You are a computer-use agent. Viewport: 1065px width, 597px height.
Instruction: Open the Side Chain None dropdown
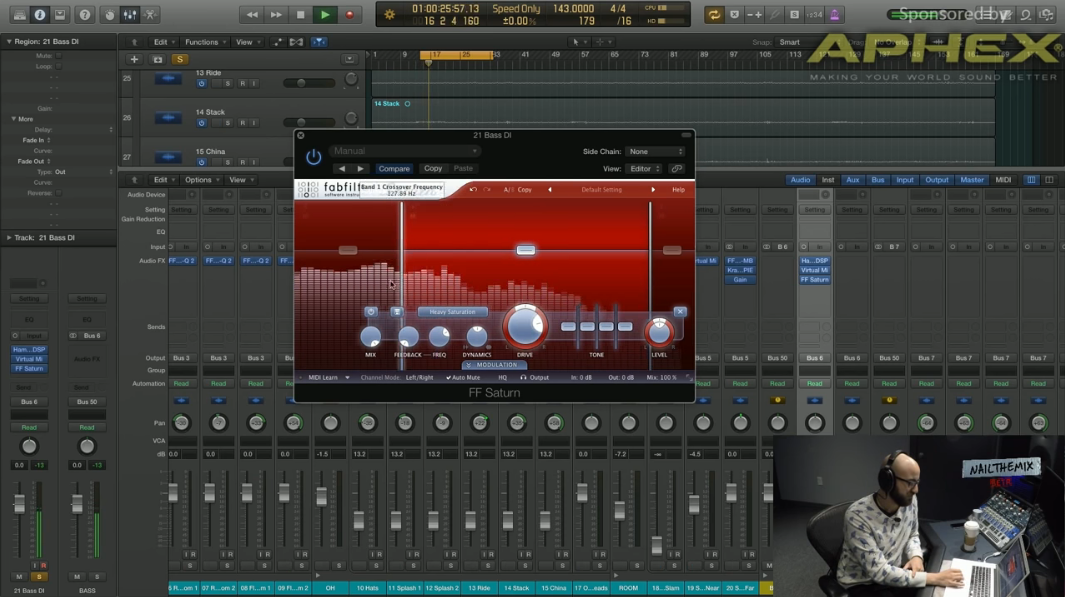coord(656,151)
